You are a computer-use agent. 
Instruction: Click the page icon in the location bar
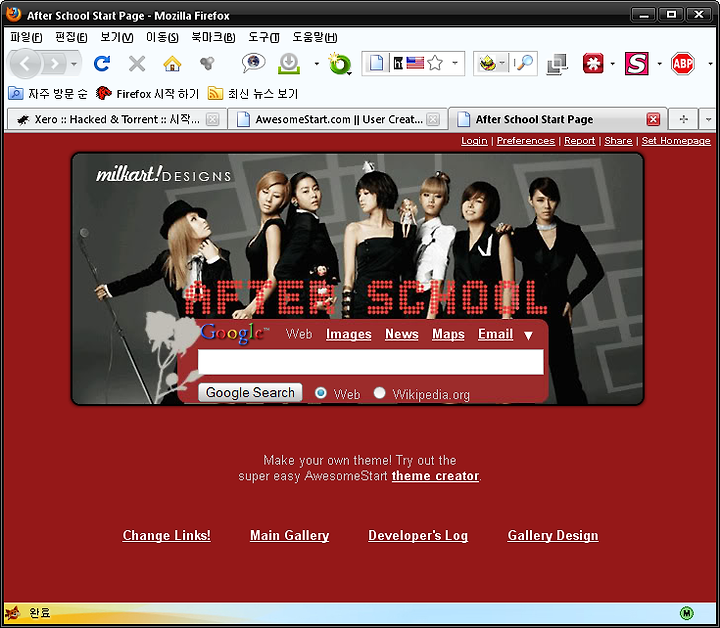click(376, 63)
